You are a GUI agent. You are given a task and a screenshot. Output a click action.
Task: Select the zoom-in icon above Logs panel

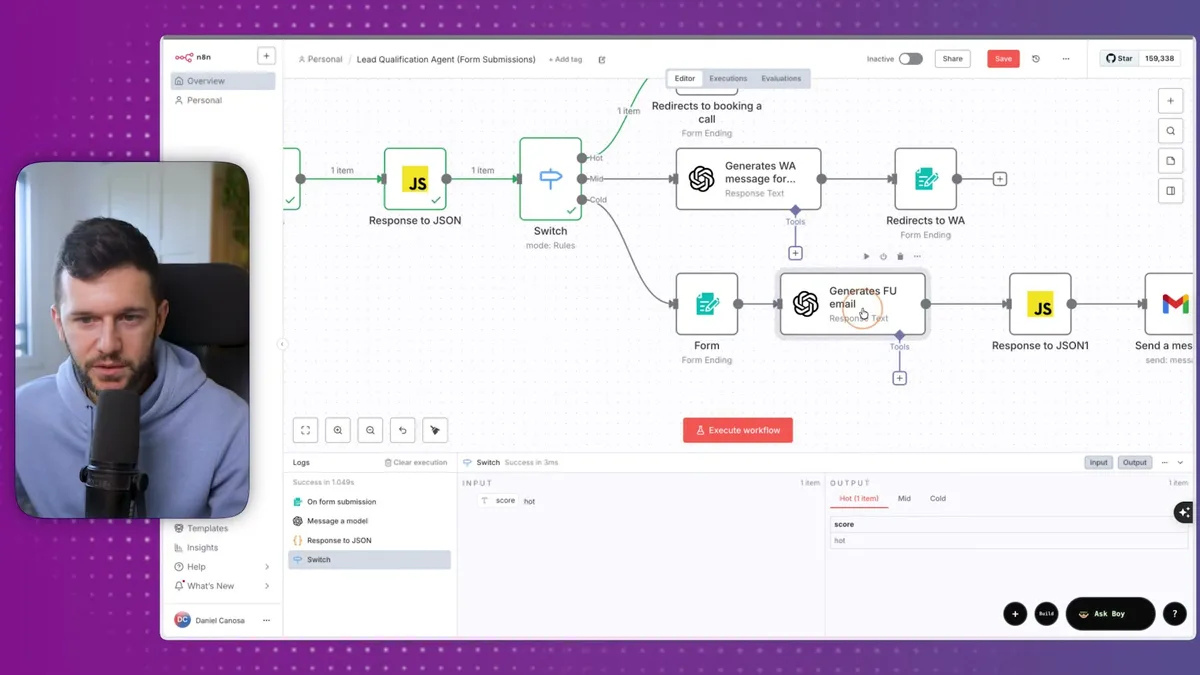tap(338, 429)
